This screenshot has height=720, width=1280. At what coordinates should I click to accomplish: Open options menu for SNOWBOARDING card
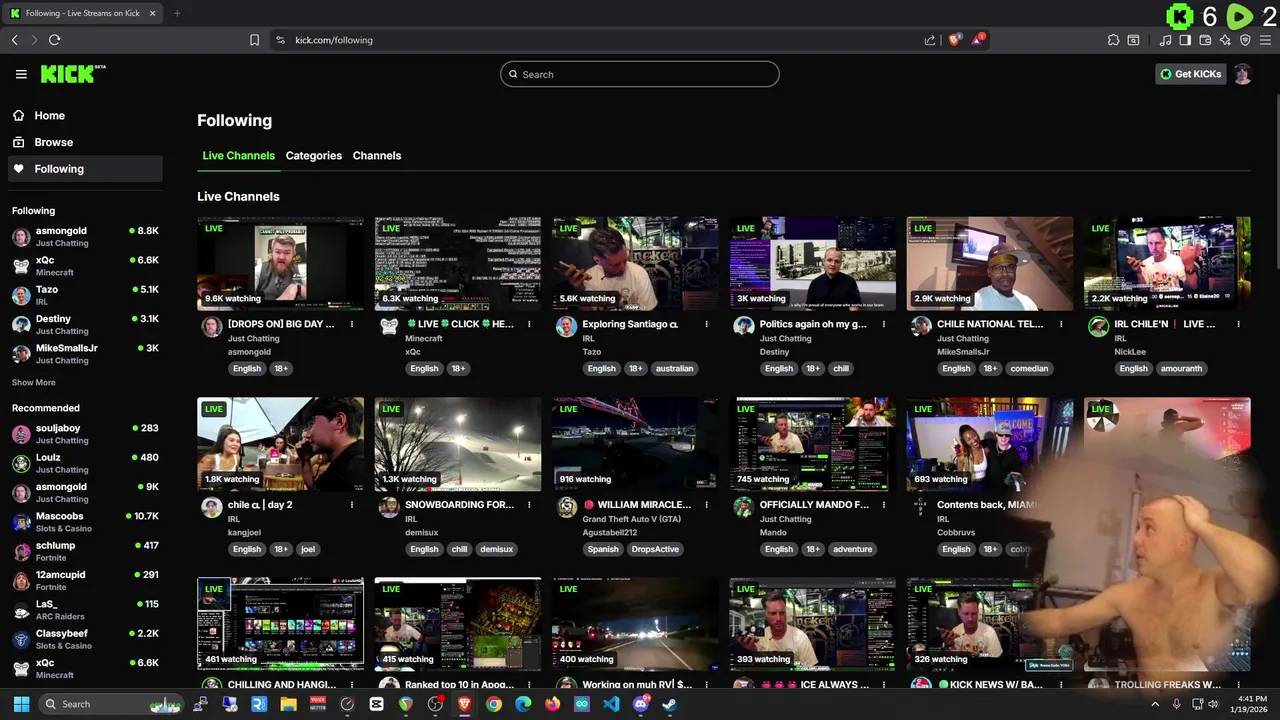[x=529, y=505]
